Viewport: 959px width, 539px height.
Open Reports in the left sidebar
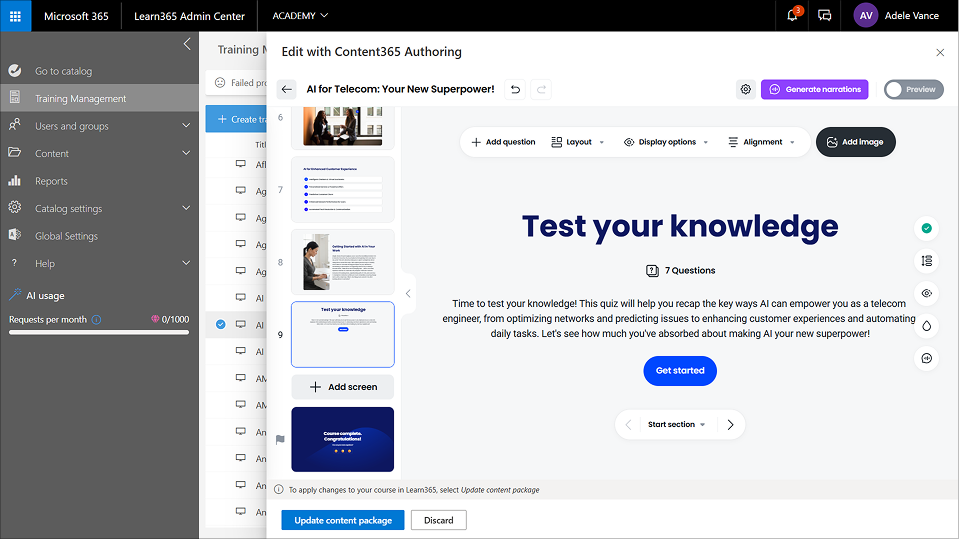(51, 181)
